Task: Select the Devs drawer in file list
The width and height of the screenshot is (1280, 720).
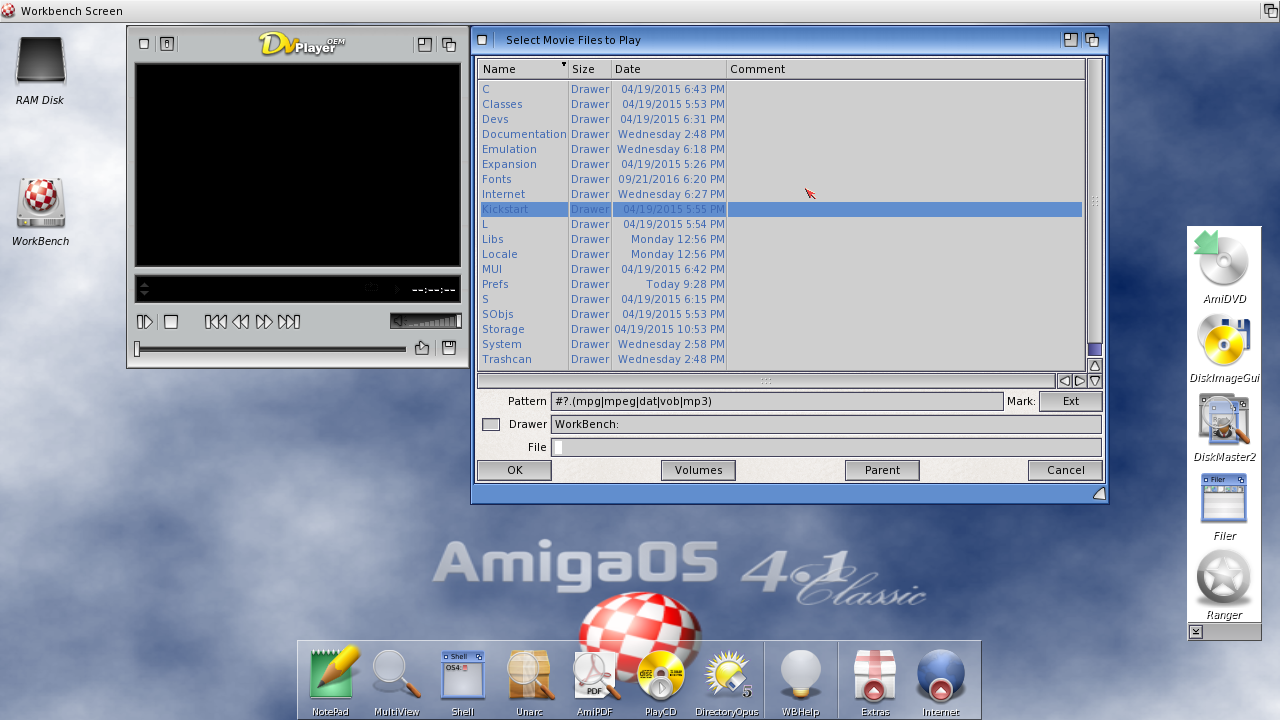Action: (x=781, y=119)
